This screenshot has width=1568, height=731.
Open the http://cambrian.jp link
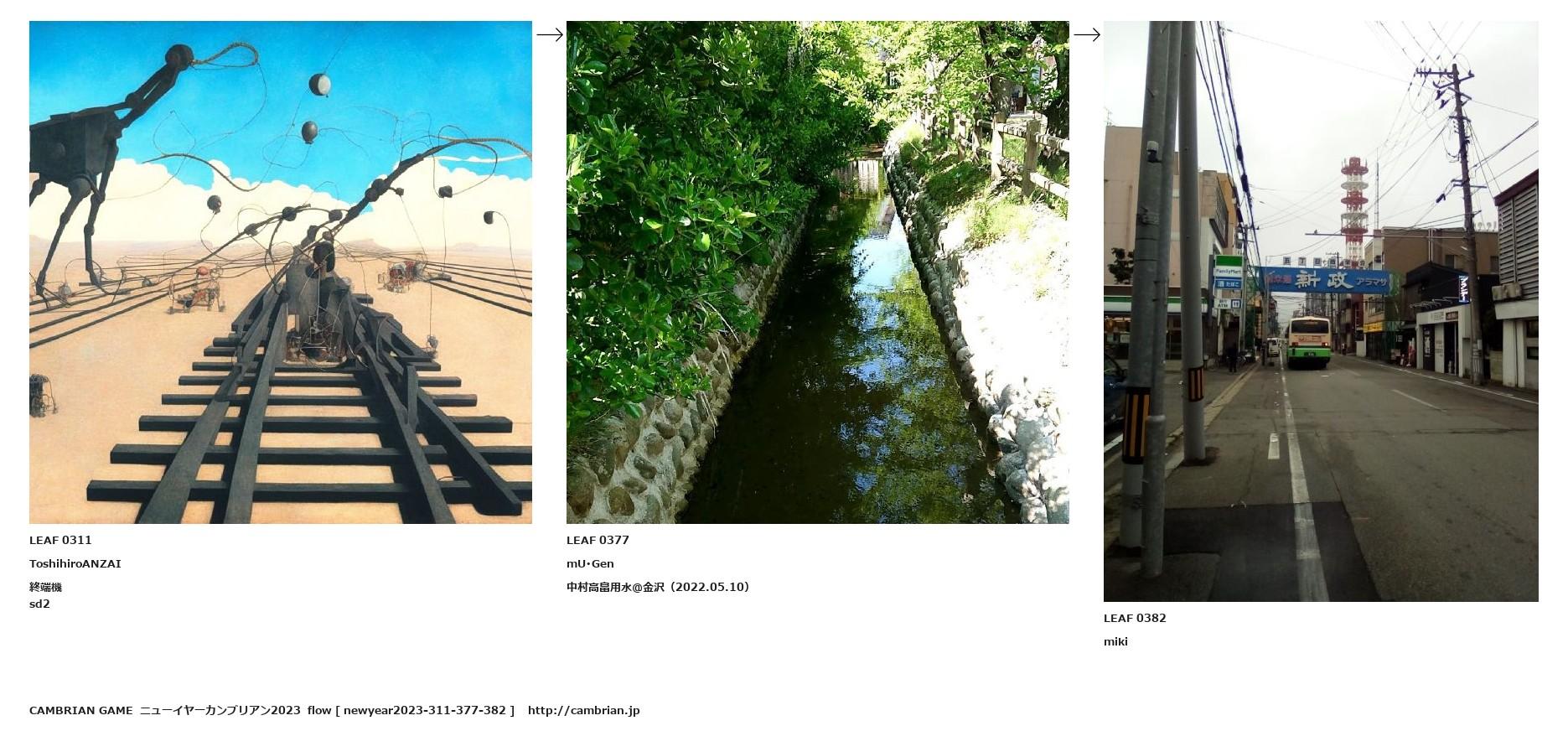(x=583, y=710)
